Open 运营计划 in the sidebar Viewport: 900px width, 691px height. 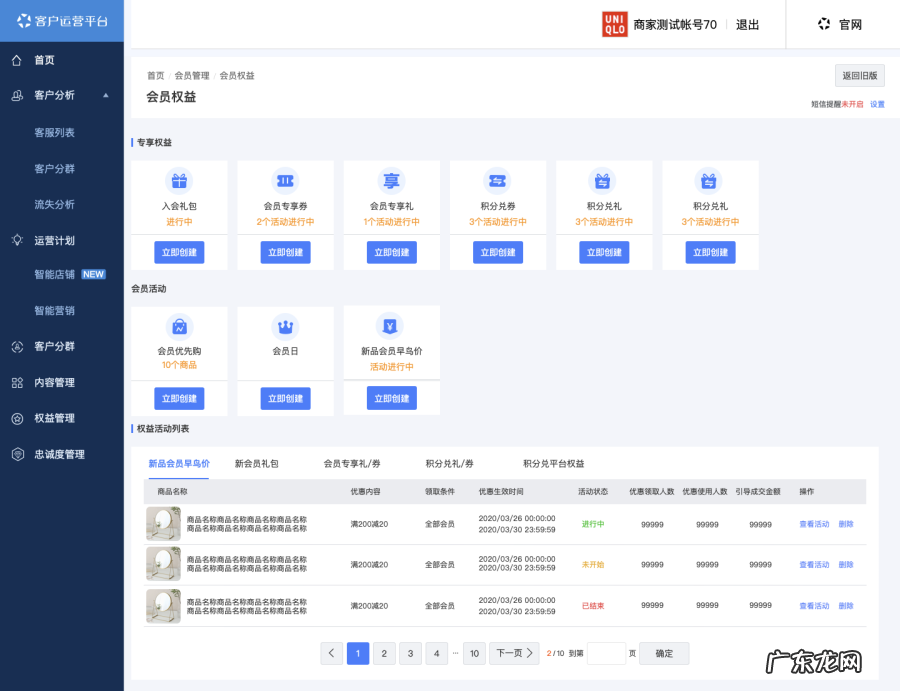pos(54,241)
